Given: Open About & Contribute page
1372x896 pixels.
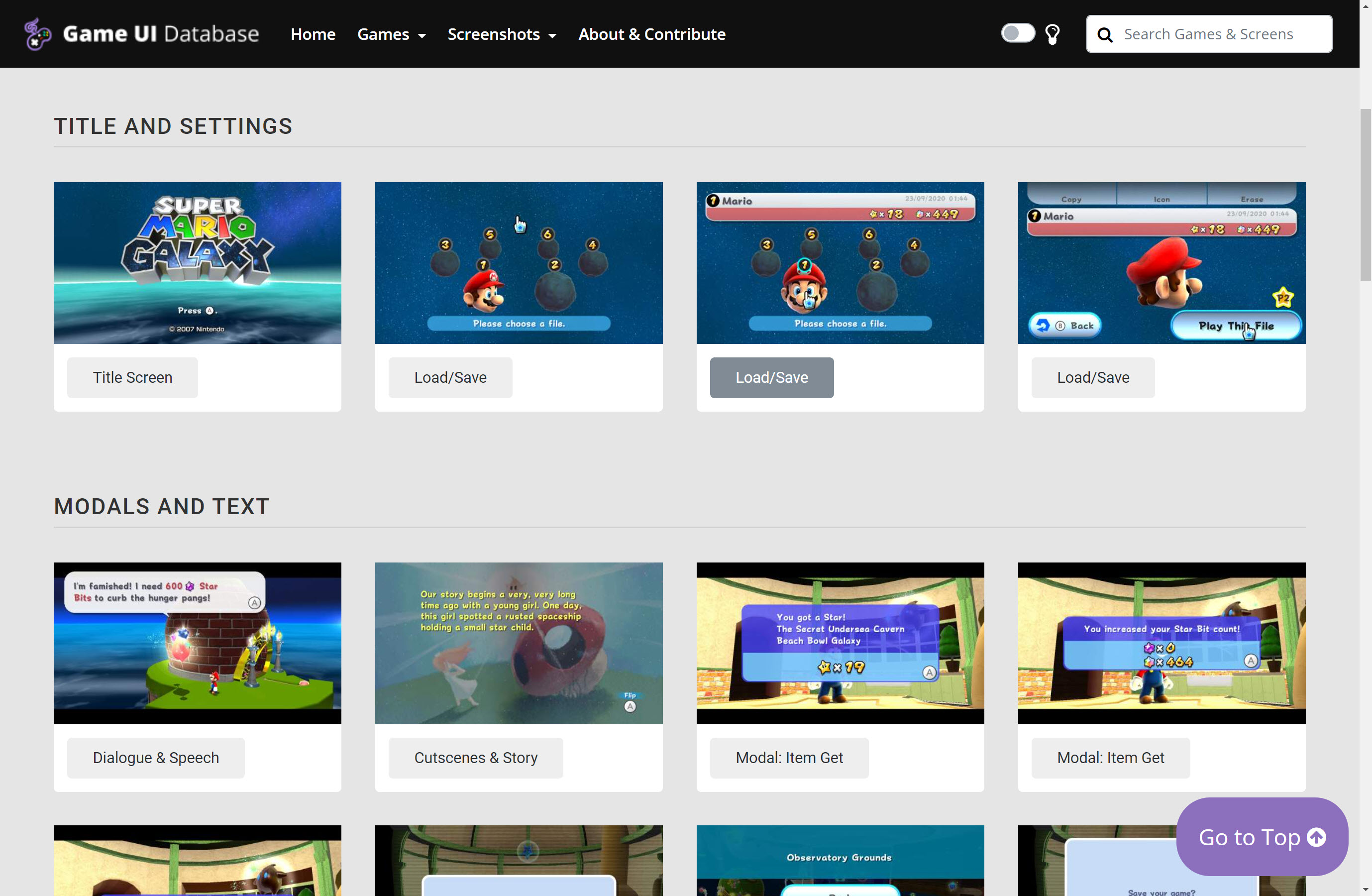Looking at the screenshot, I should coord(651,34).
